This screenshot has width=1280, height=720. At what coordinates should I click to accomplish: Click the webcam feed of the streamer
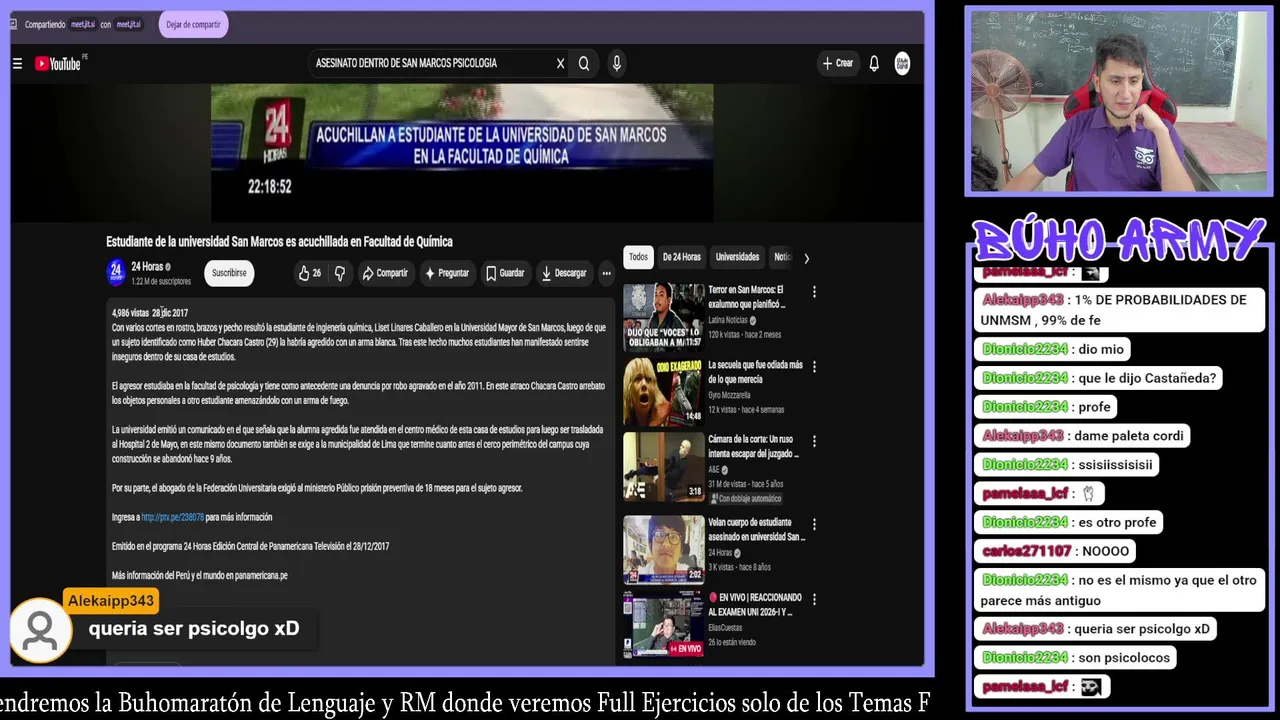tap(1117, 101)
